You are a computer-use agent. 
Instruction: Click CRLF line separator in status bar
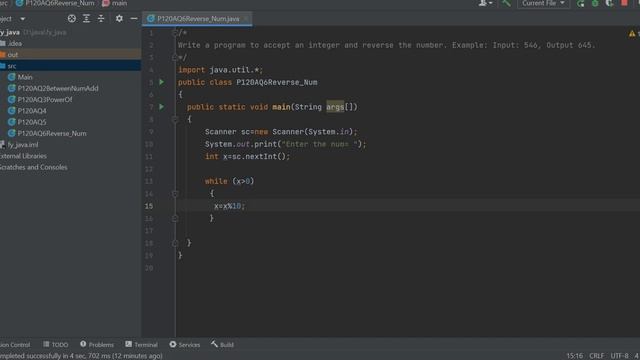596,356
